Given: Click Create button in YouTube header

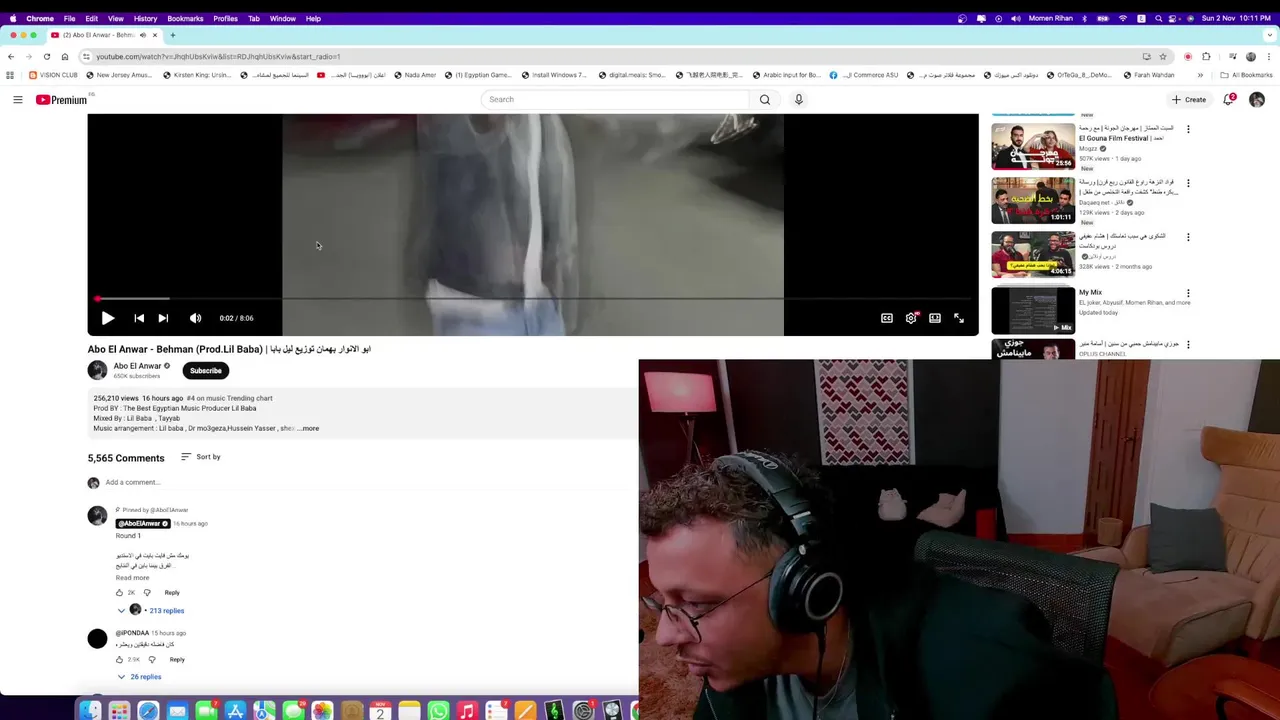Looking at the screenshot, I should point(1189,99).
